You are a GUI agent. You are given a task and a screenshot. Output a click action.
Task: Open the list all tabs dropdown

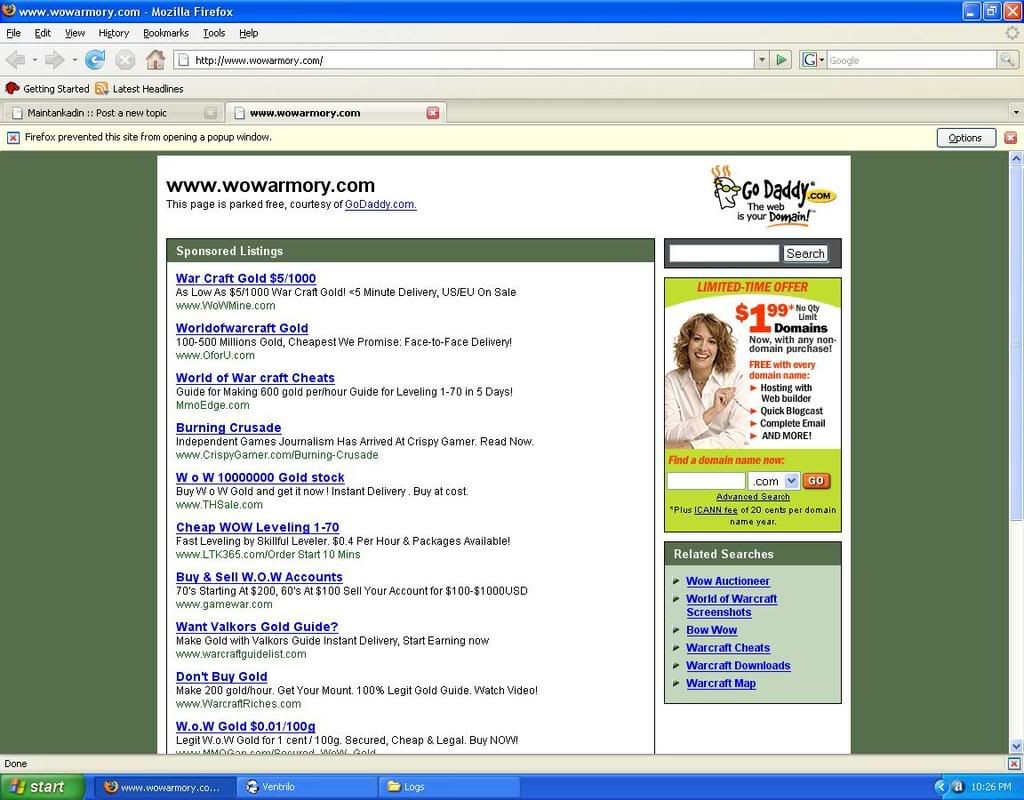pos(1016,112)
